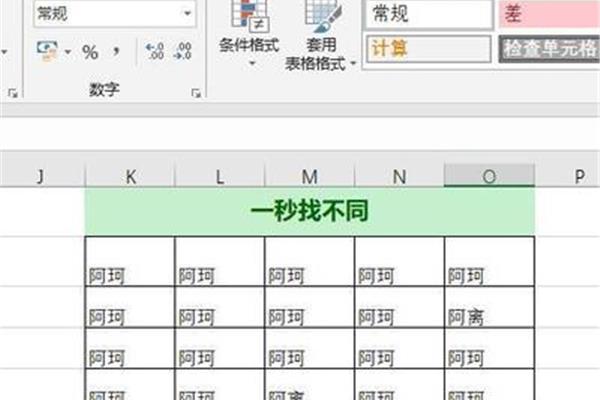This screenshot has width=600, height=400.
Task: Open Format as Table gallery
Action: coord(321,35)
